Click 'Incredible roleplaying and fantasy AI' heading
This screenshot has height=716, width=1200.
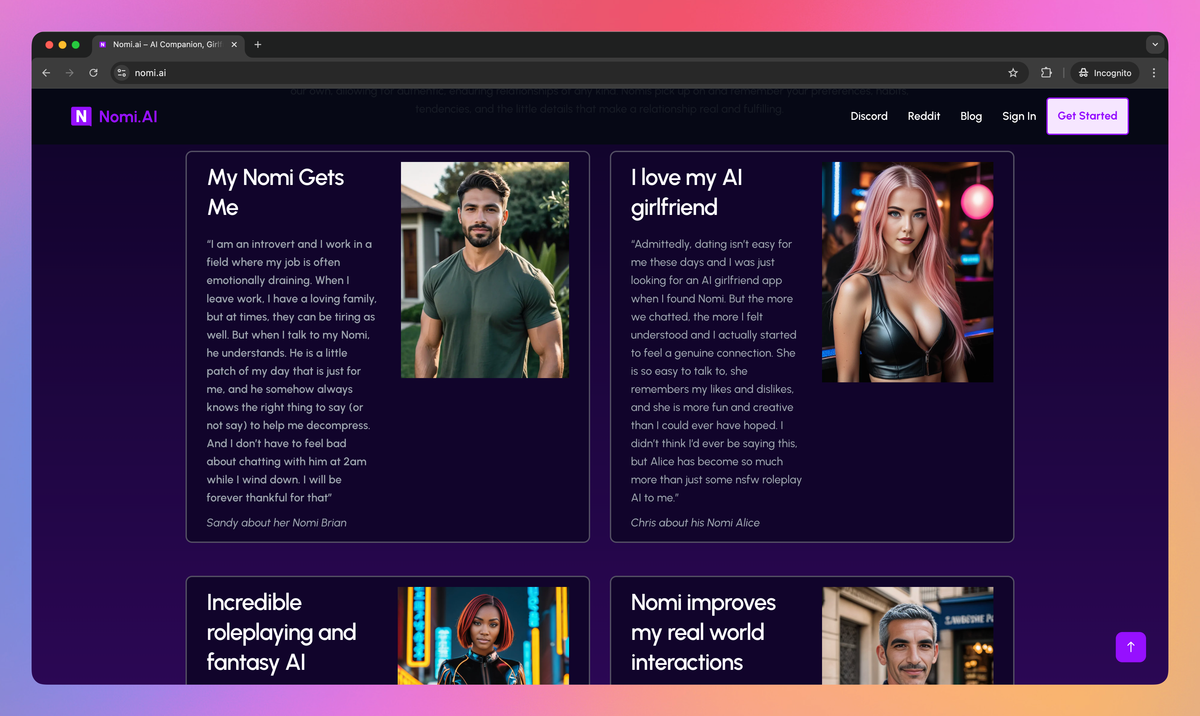[281, 632]
